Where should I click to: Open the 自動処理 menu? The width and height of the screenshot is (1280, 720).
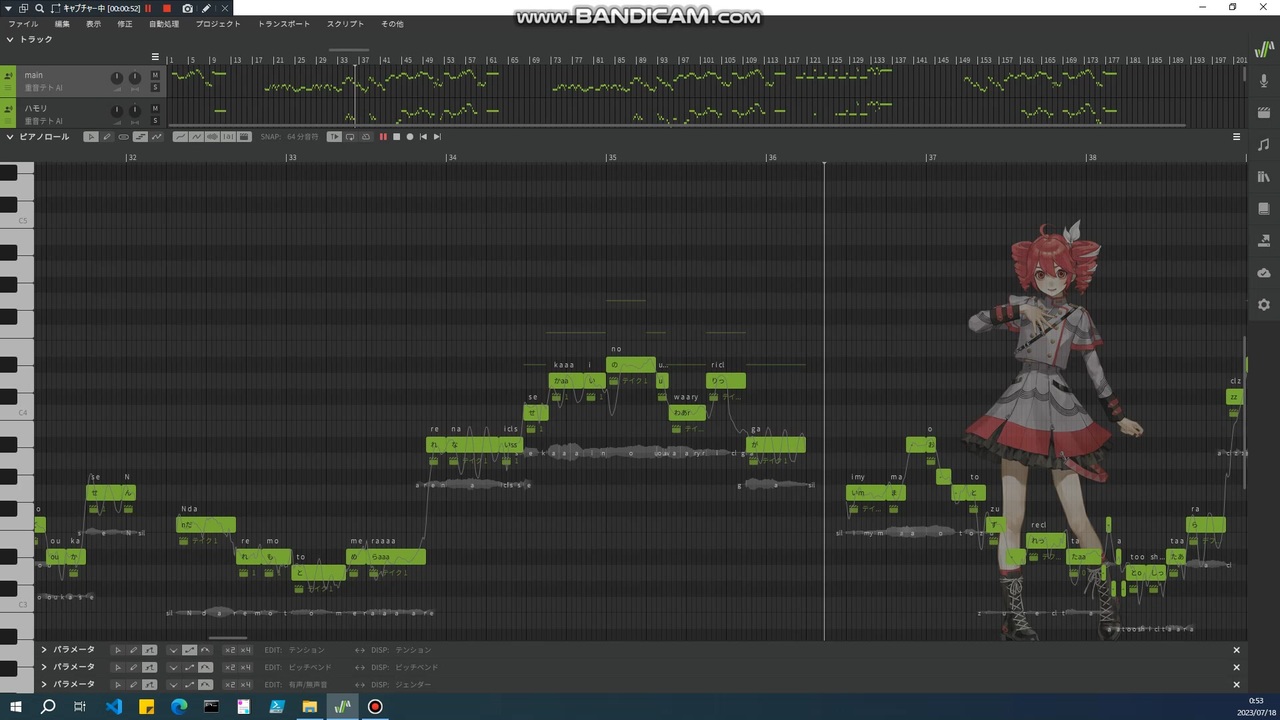(x=164, y=24)
